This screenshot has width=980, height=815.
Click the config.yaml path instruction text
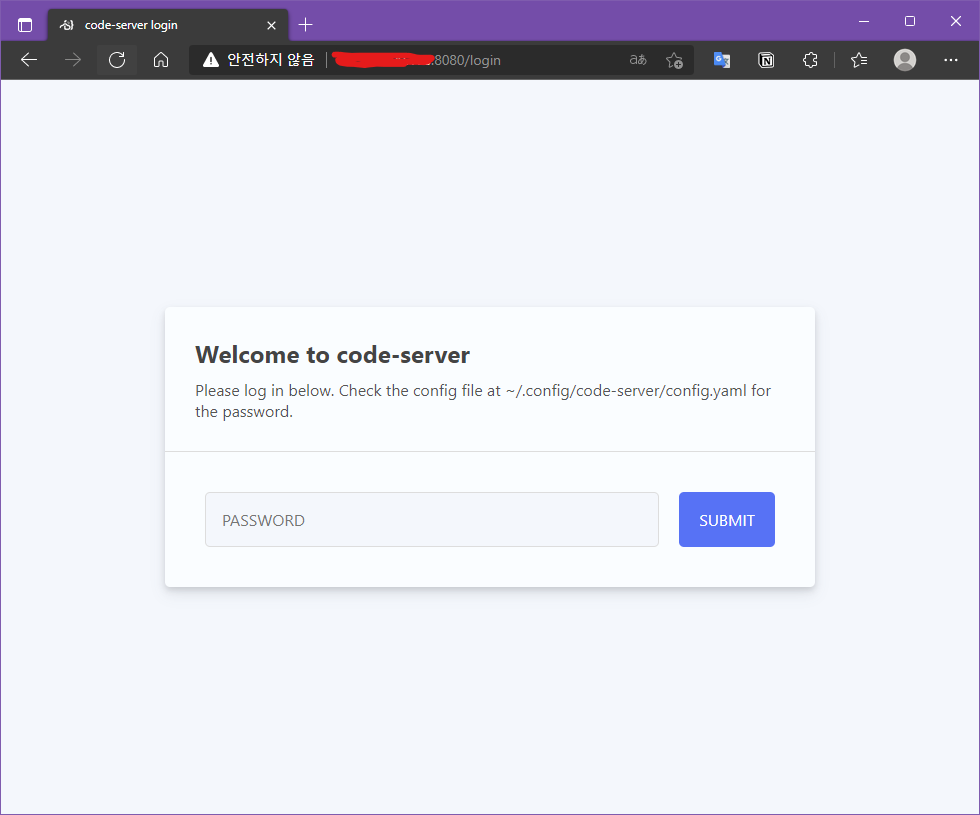pyautogui.click(x=482, y=401)
